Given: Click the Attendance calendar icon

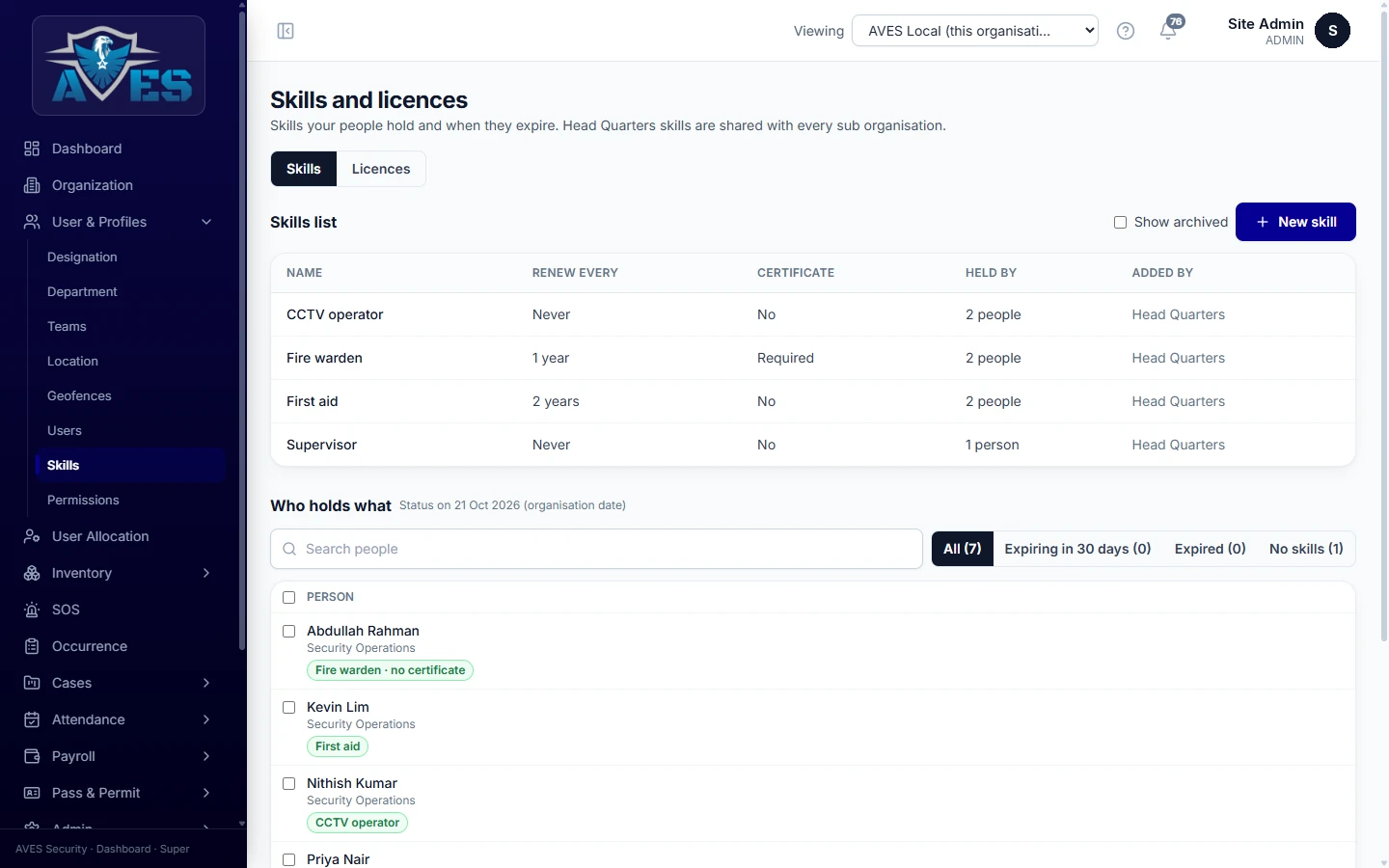Looking at the screenshot, I should click(x=32, y=719).
